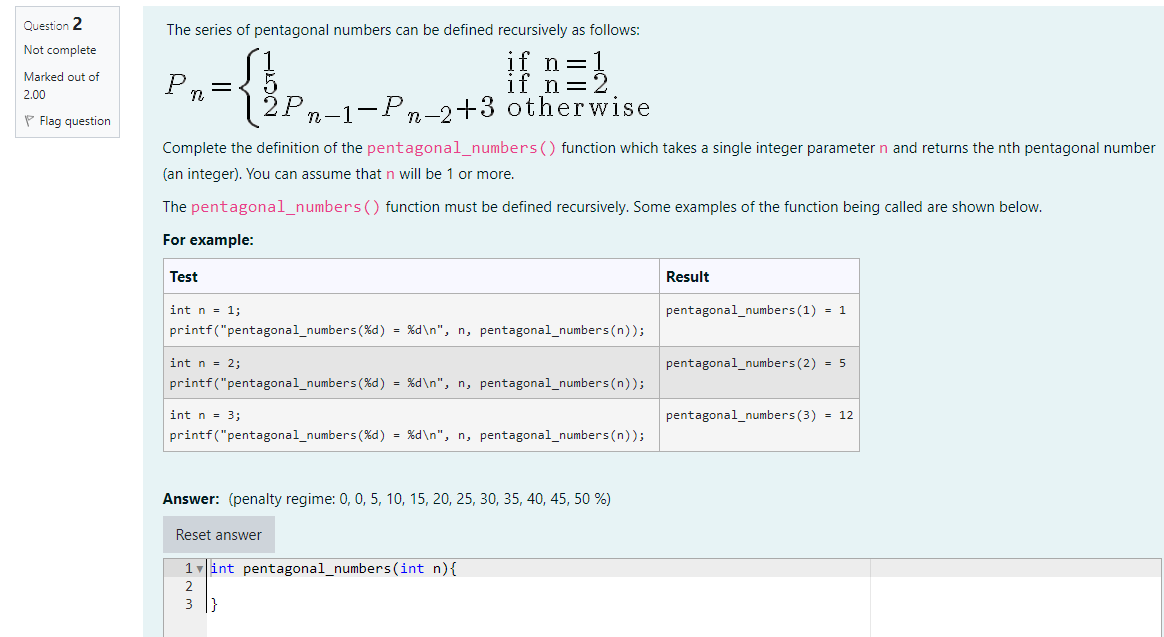The width and height of the screenshot is (1164, 637).
Task: Select line number 3 in the editor gutter
Action: tap(187, 603)
